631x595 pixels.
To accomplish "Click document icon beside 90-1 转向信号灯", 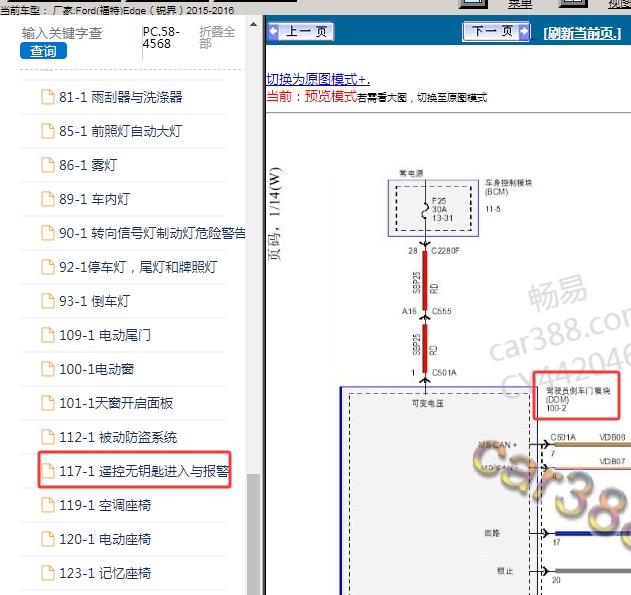I will point(48,233).
